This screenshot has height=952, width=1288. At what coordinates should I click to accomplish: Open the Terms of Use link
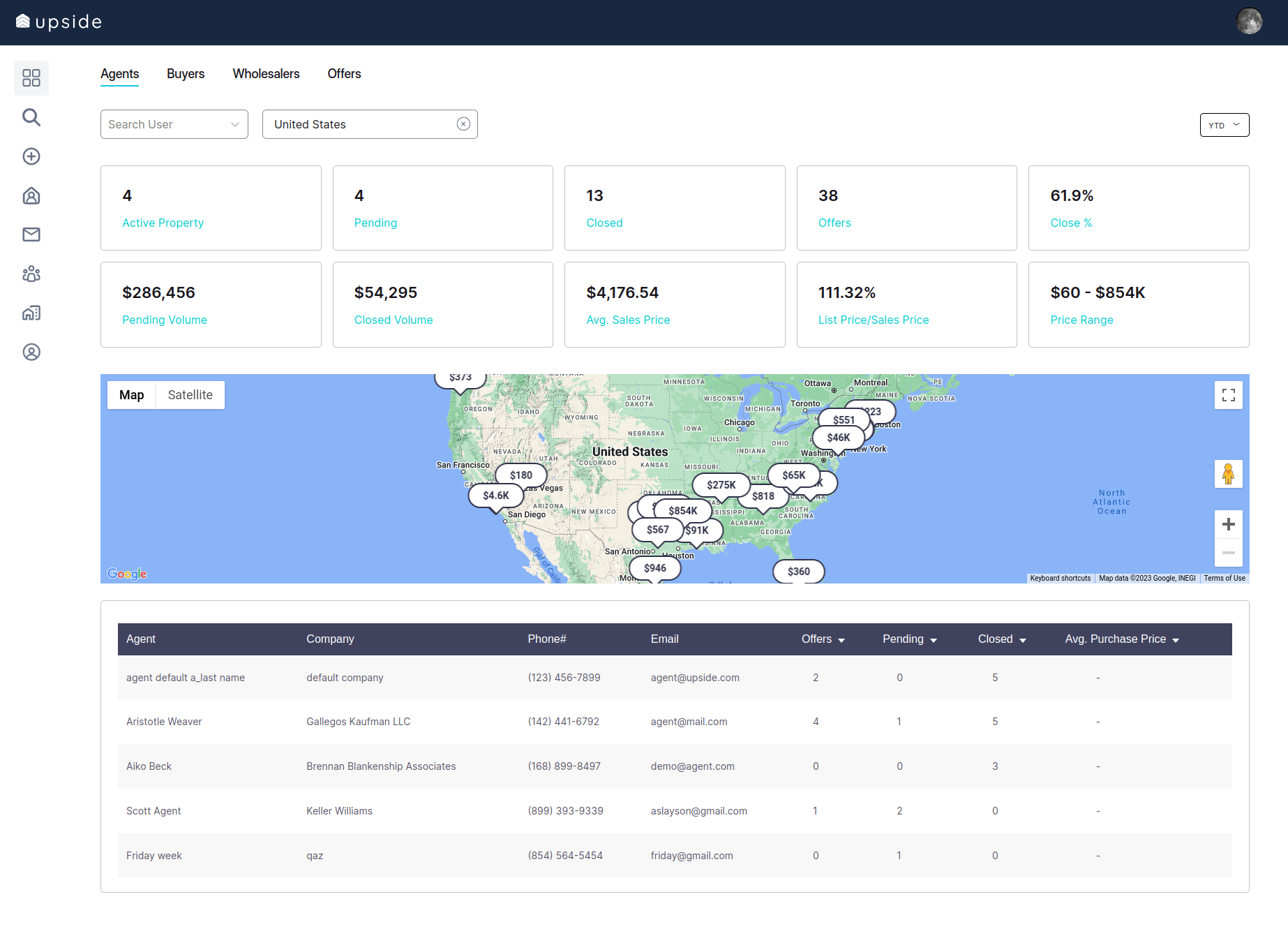click(x=1224, y=578)
